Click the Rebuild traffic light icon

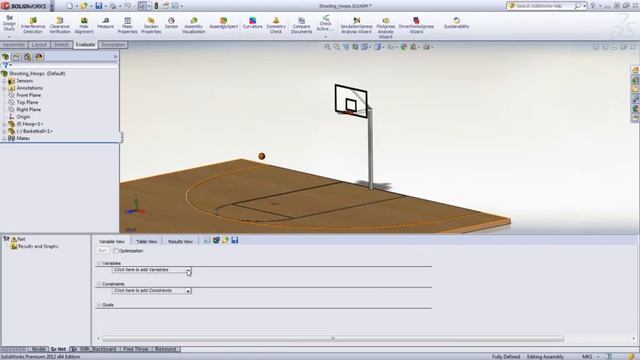click(x=156, y=6)
